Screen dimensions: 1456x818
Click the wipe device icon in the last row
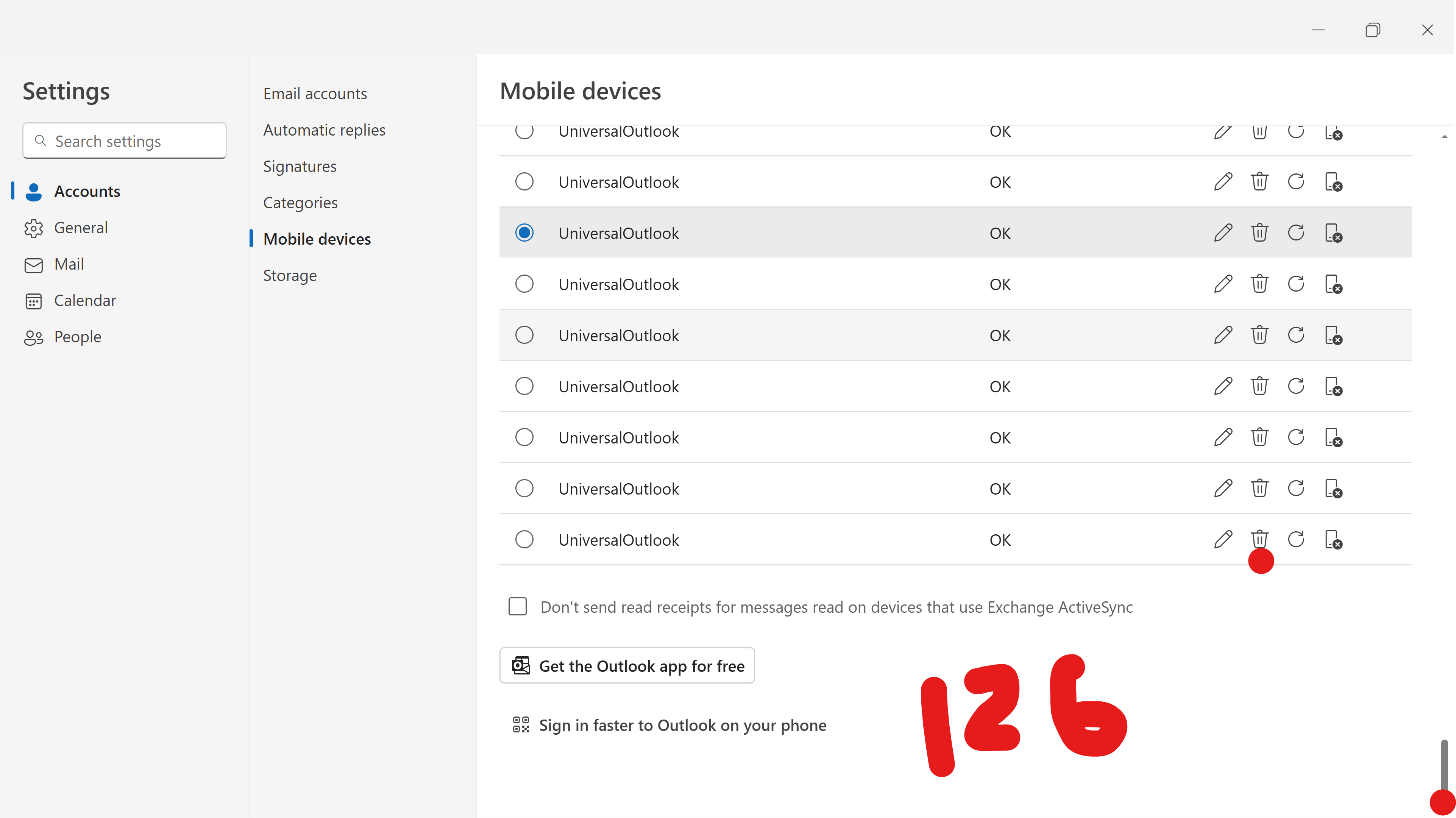pos(1333,539)
